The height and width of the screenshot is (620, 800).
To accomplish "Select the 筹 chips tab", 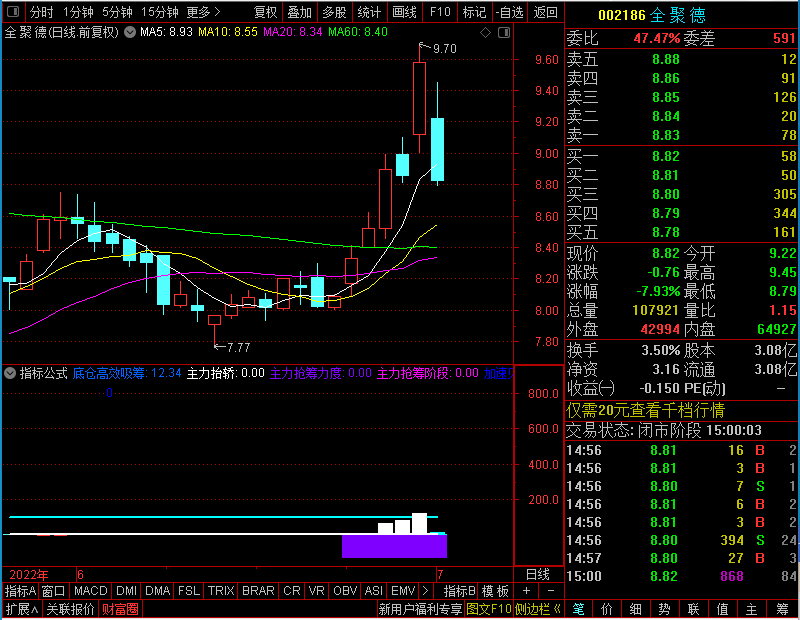I will pyautogui.click(x=782, y=609).
